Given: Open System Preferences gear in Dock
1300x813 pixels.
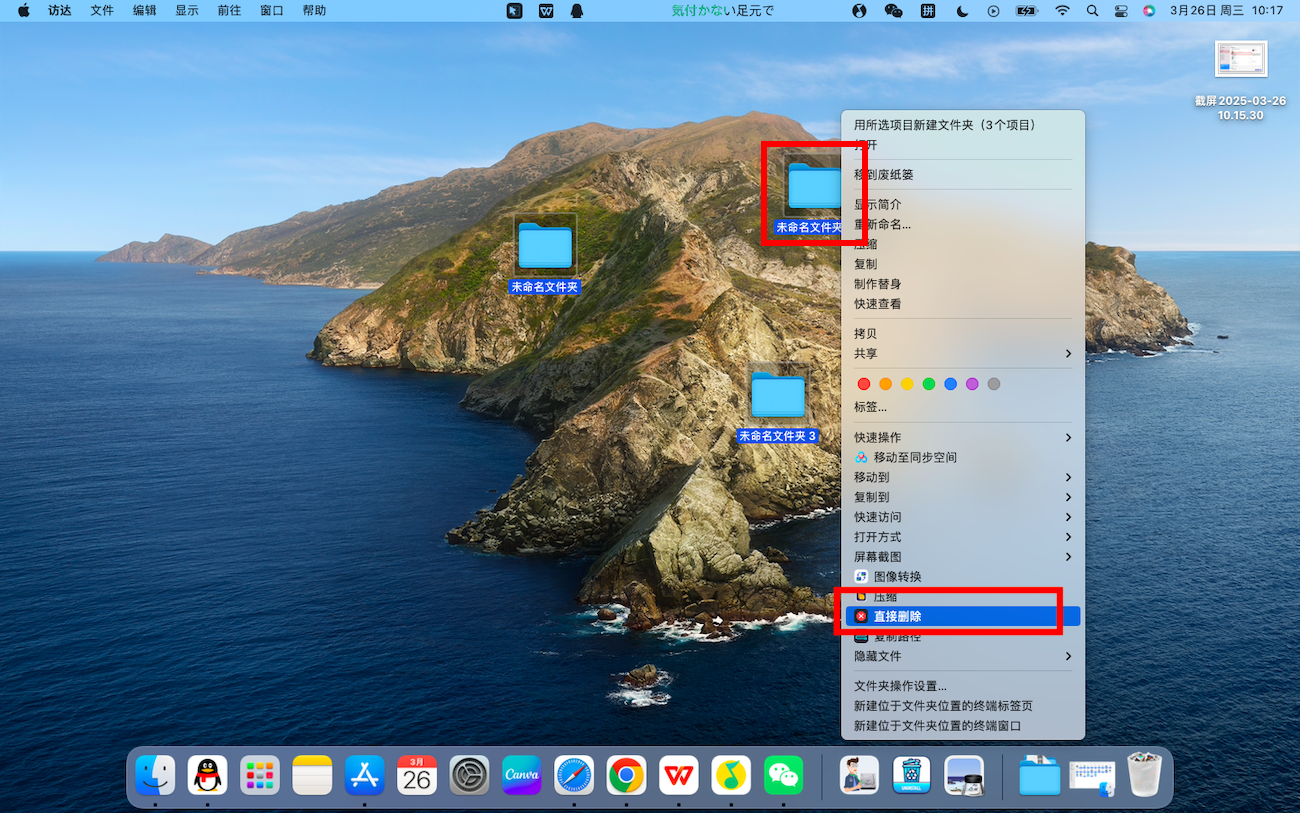Looking at the screenshot, I should [x=469, y=775].
